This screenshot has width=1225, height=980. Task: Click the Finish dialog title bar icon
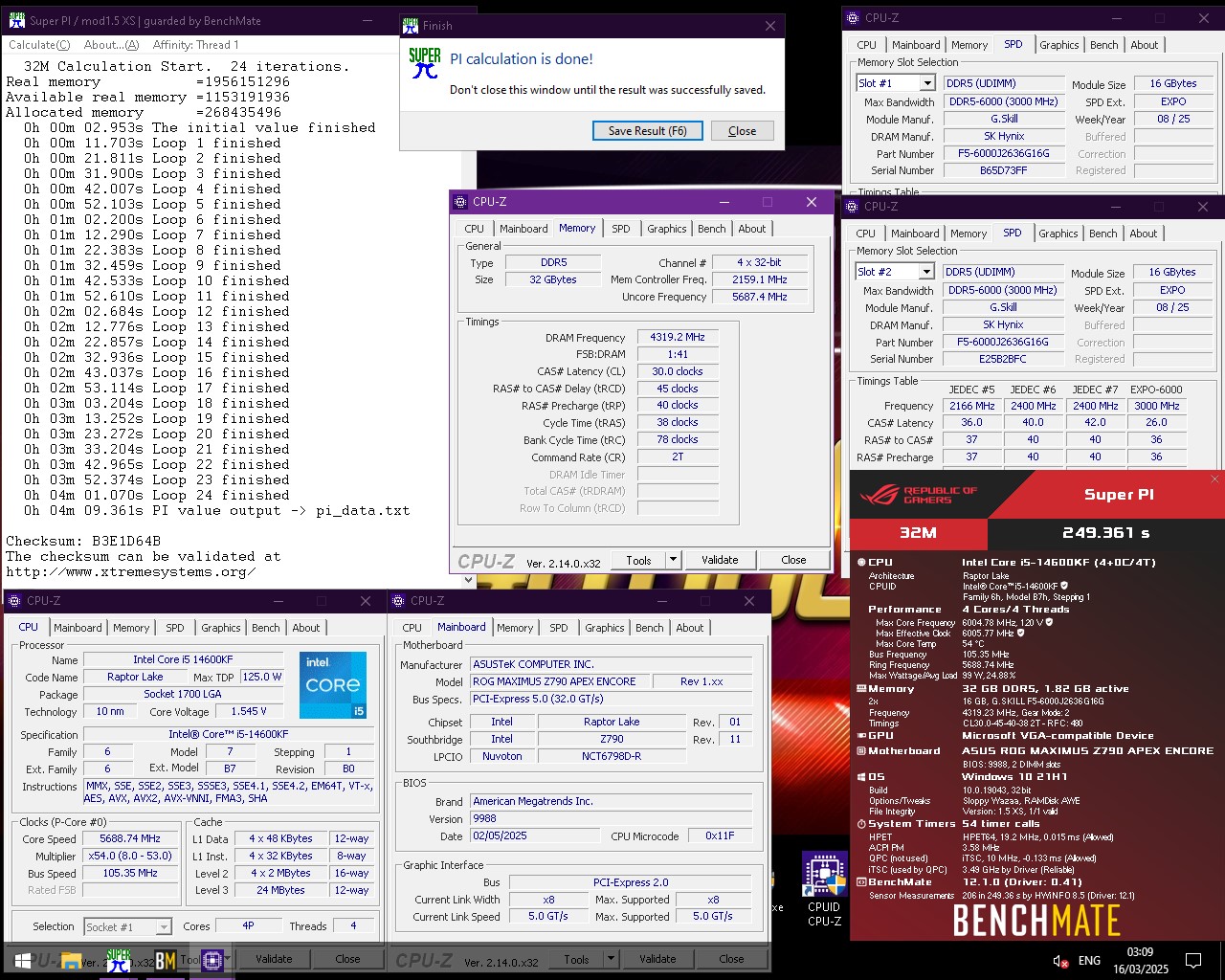tap(411, 26)
